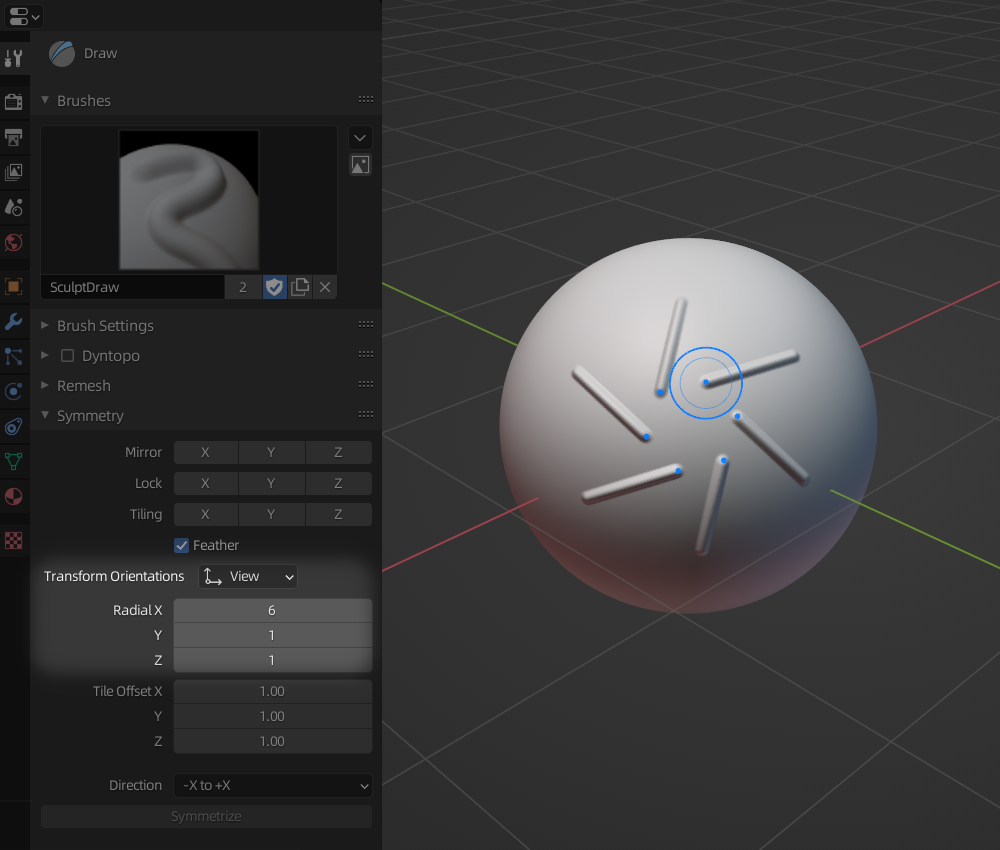Click the Brush Settings panel drag grip
Image resolution: width=1000 pixels, height=850 pixels.
(x=366, y=325)
